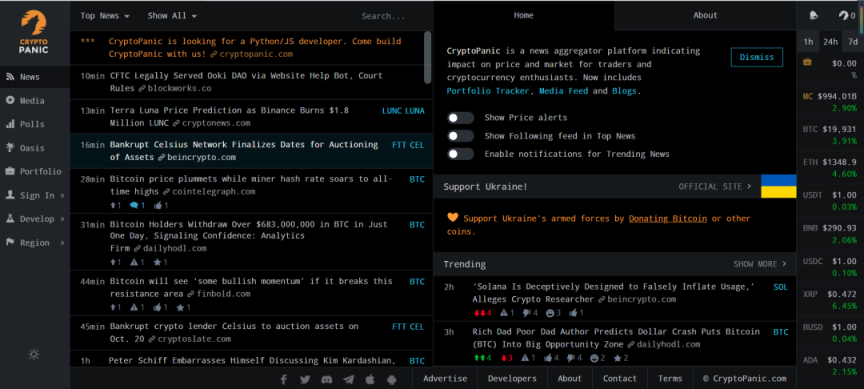Click the Search news field
The image size is (864, 389).
pos(384,16)
